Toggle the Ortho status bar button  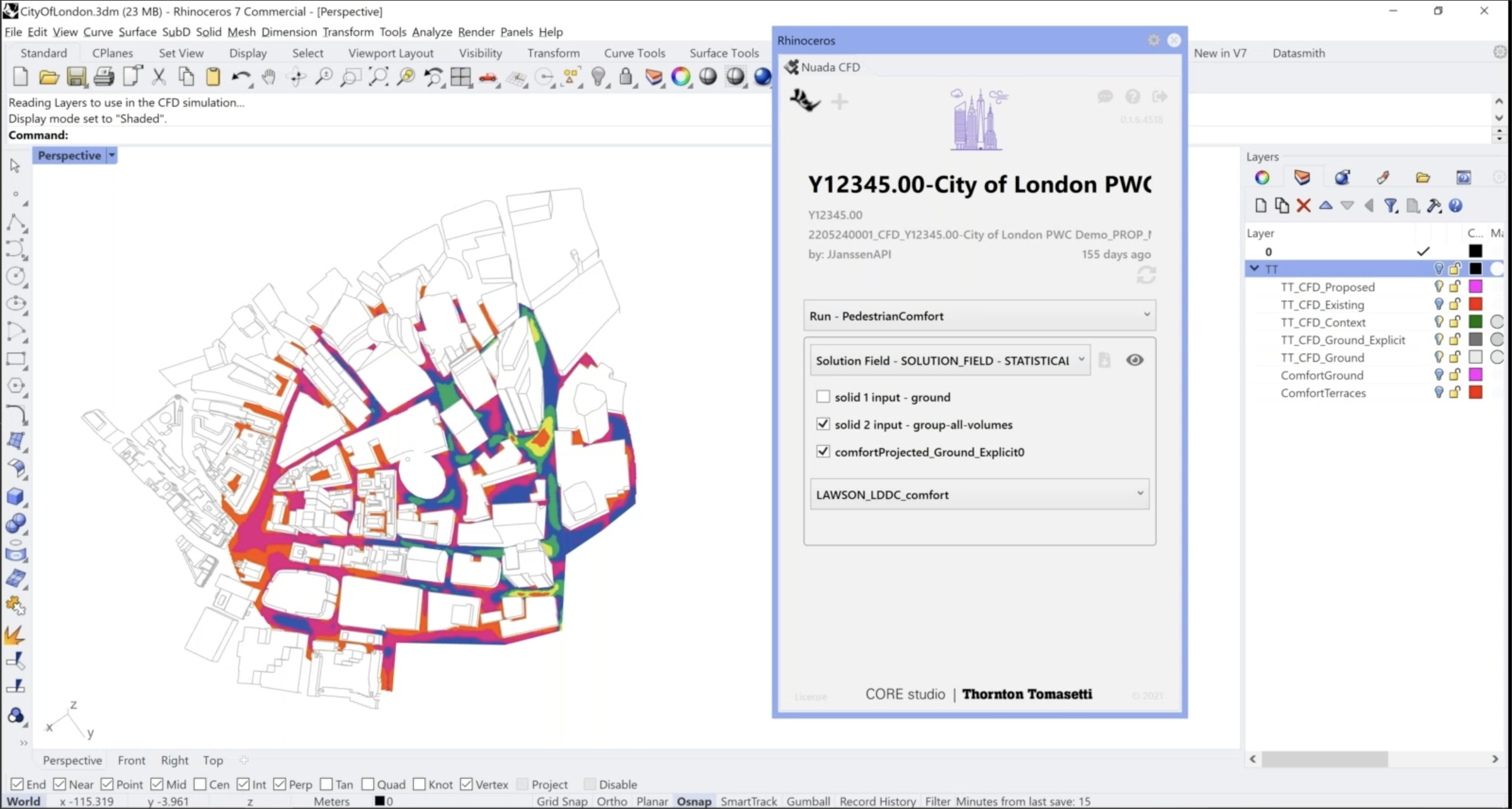click(x=612, y=801)
